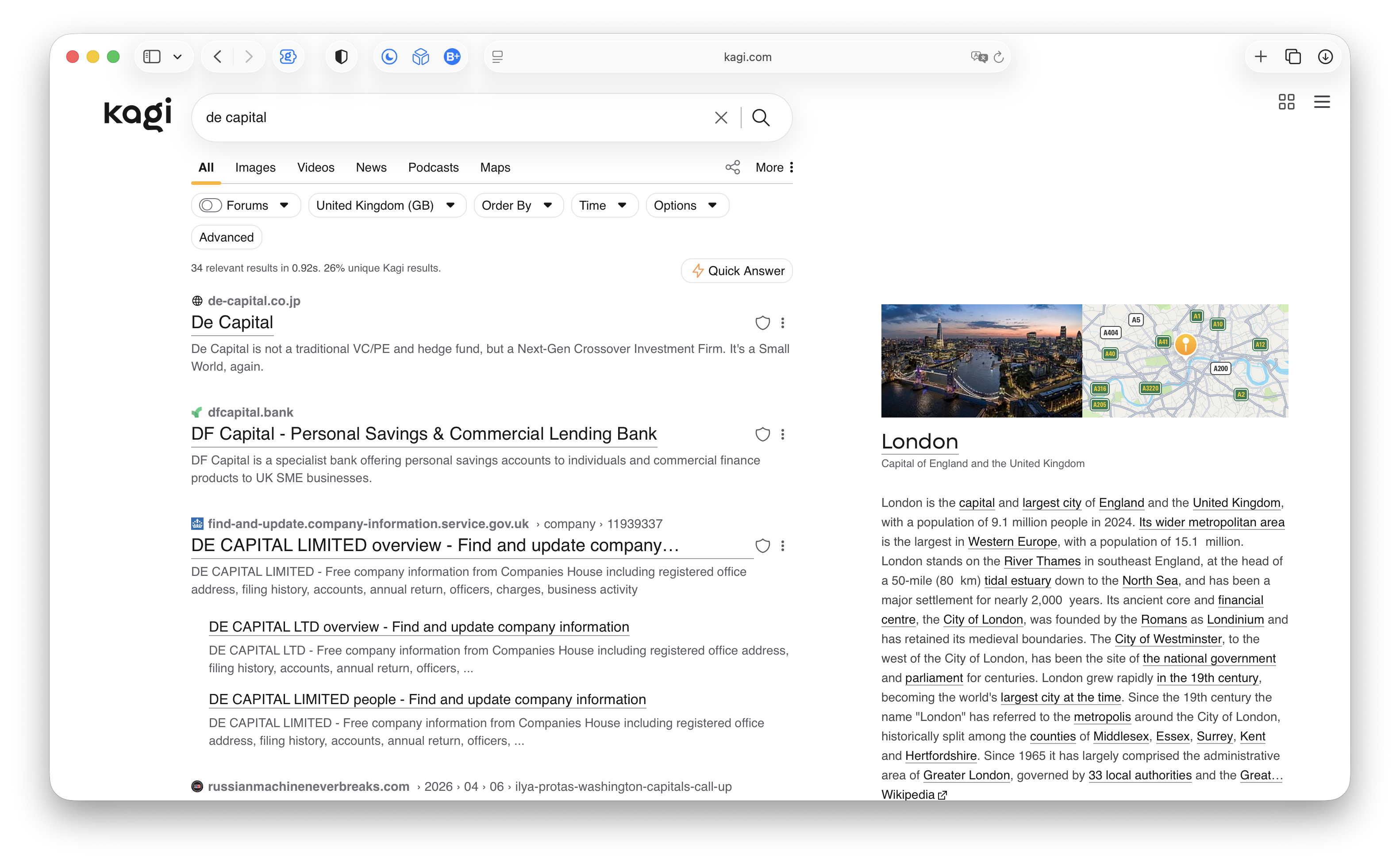
Task: Click the blue swirl extension icon in toolbar
Action: [288, 57]
